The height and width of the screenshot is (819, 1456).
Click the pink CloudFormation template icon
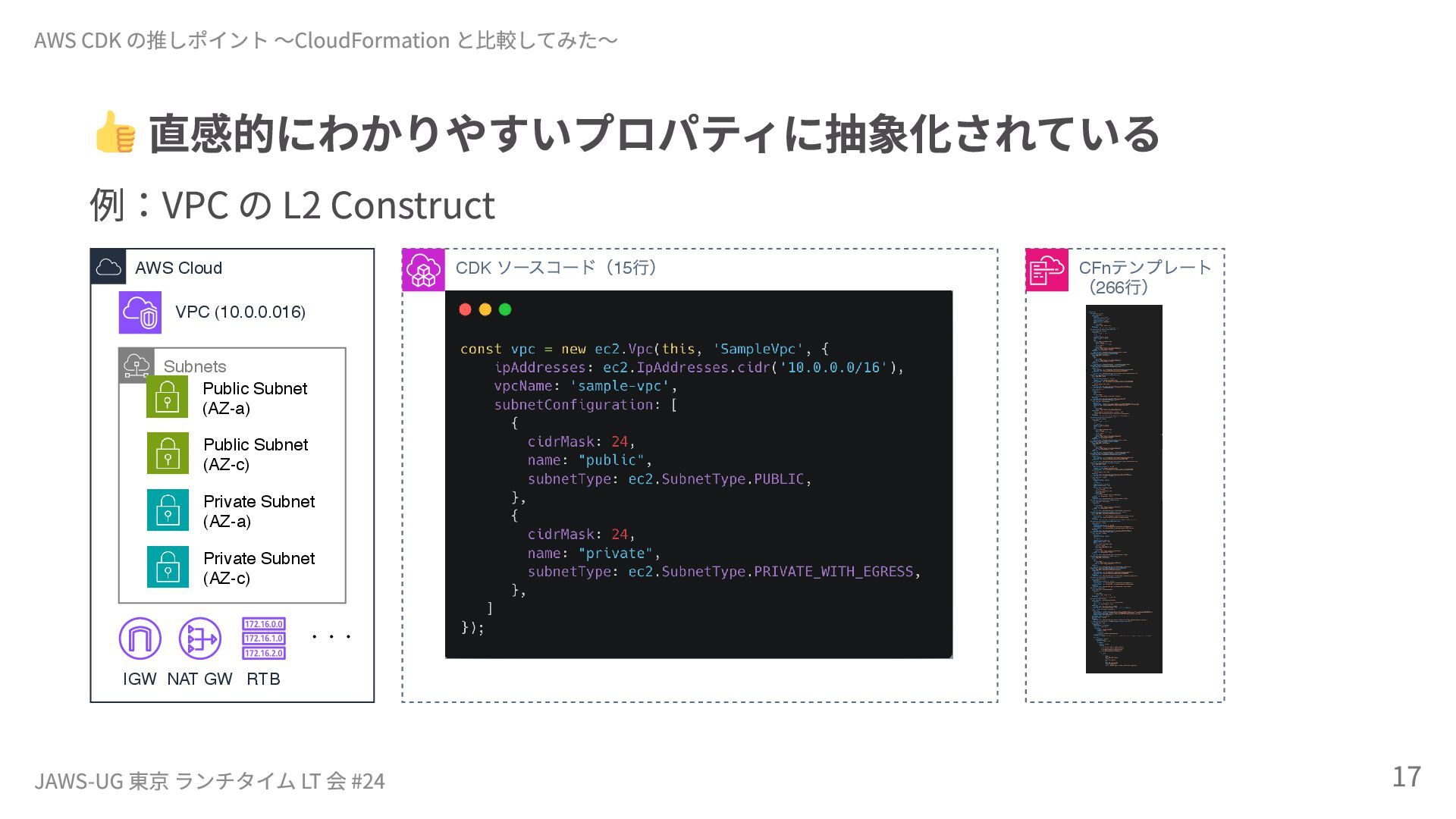coord(1047,270)
